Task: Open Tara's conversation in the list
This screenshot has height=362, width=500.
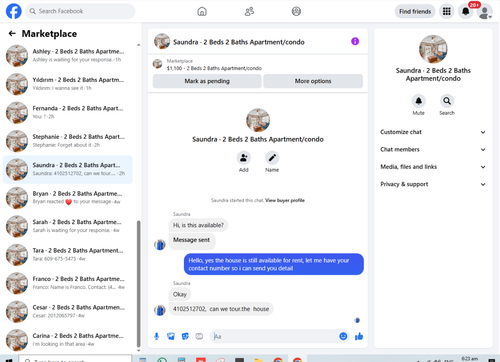Action: pos(68,254)
